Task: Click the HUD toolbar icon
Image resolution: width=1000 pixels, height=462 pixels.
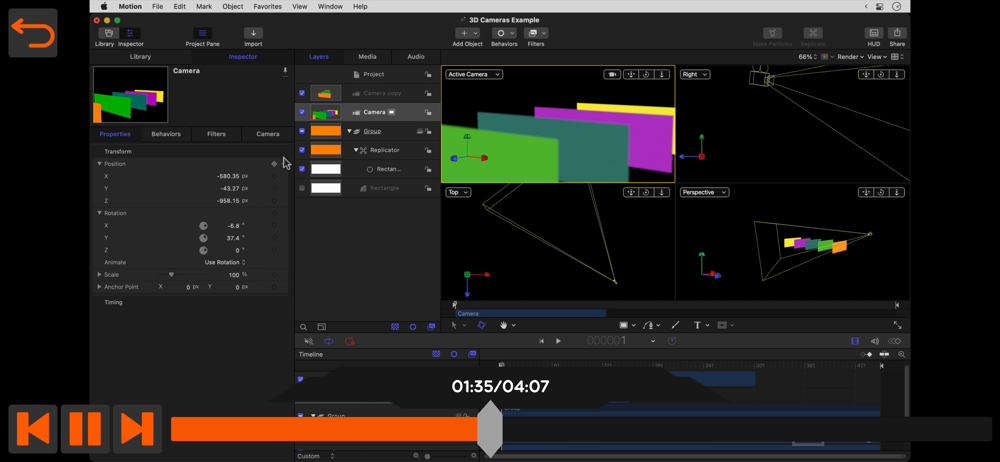Action: pos(874,33)
